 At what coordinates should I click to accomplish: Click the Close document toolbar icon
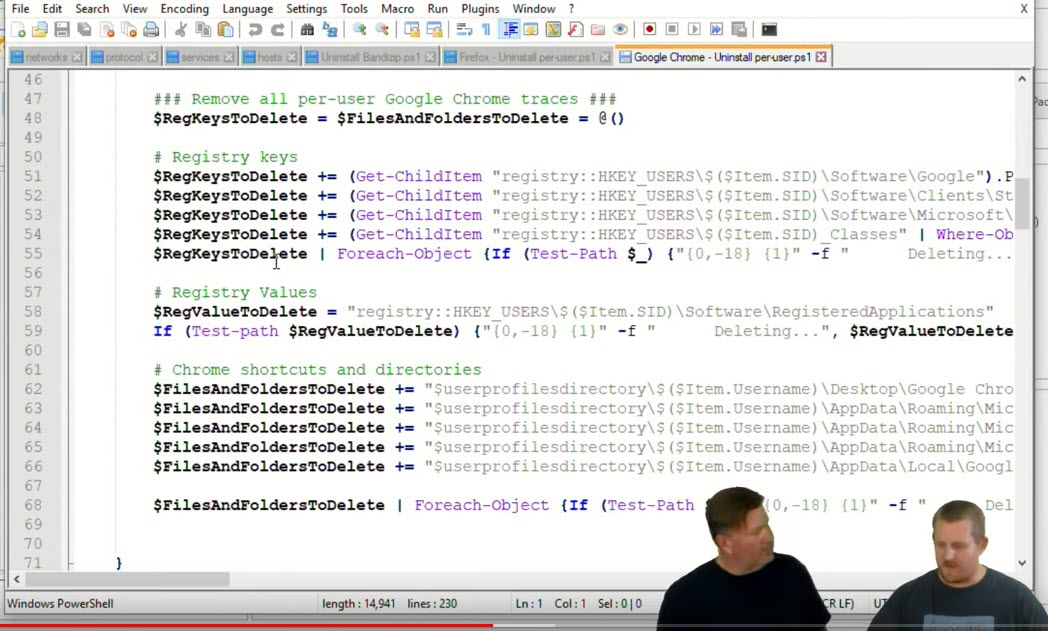tap(107, 29)
